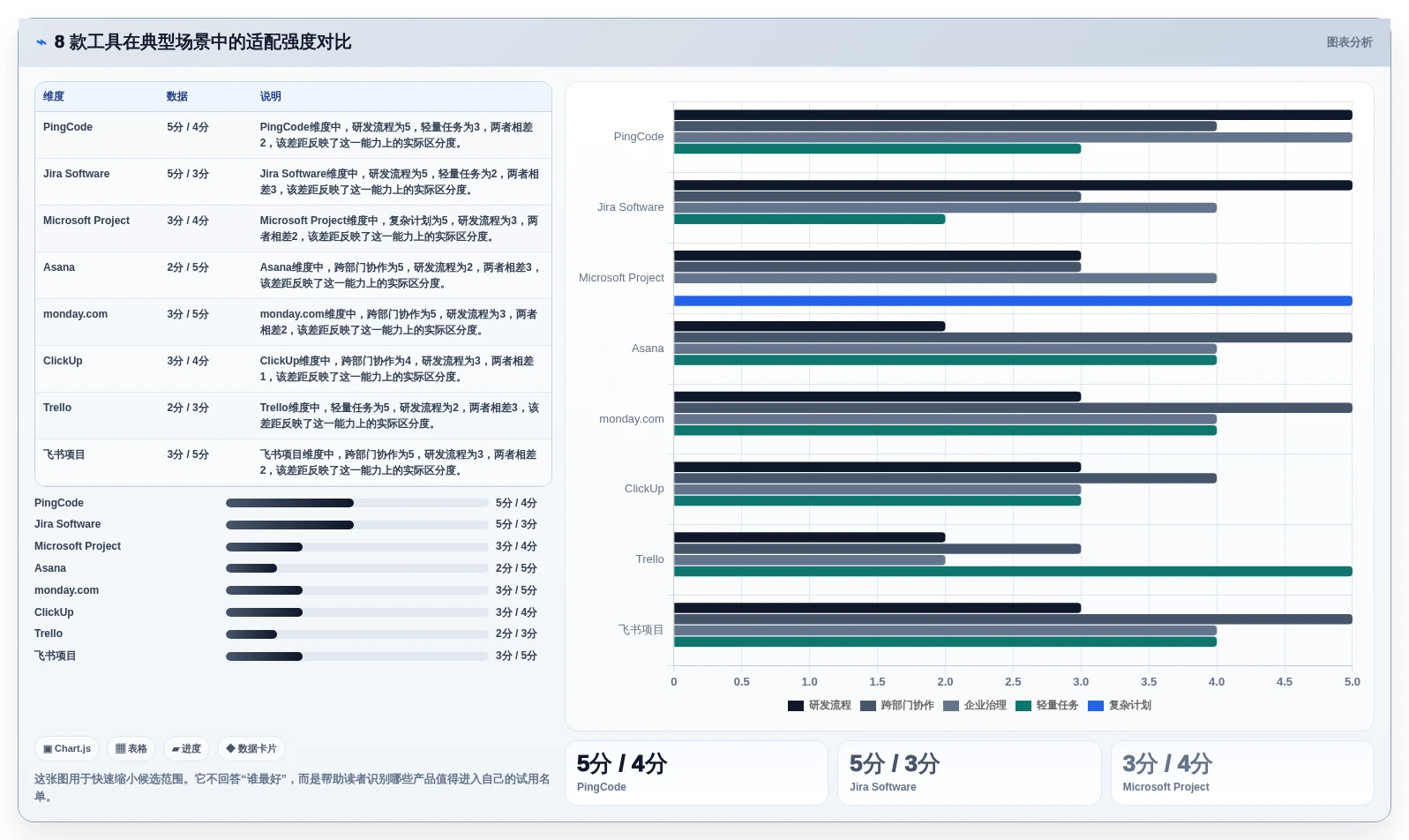Click the blue icon before the title
The width and height of the screenshot is (1409, 840).
[x=41, y=42]
